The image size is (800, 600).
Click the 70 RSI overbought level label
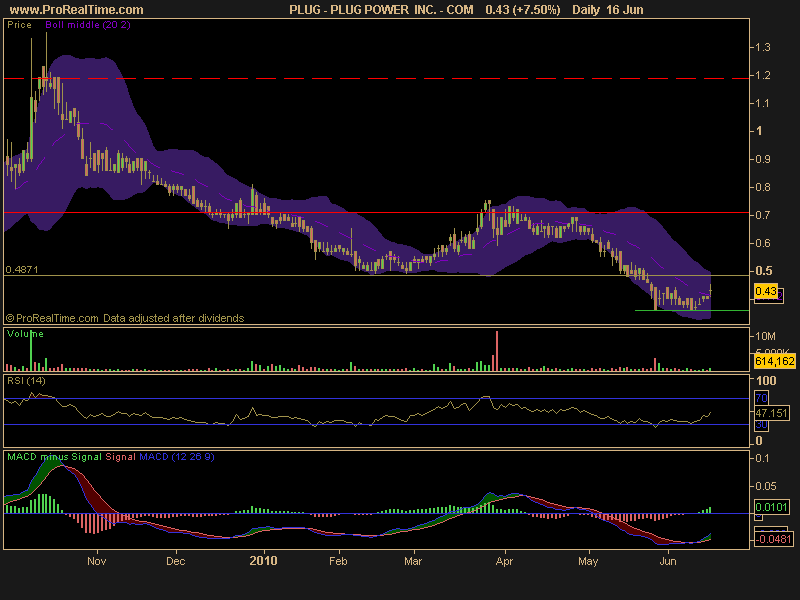(761, 398)
